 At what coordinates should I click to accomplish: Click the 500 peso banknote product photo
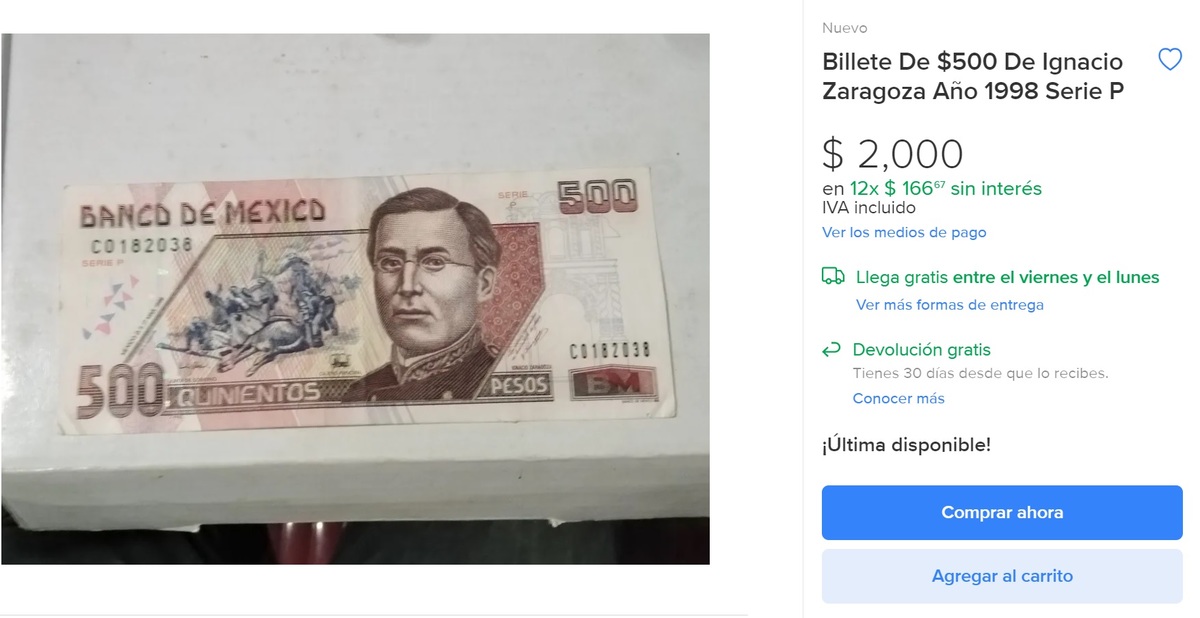tap(355, 299)
